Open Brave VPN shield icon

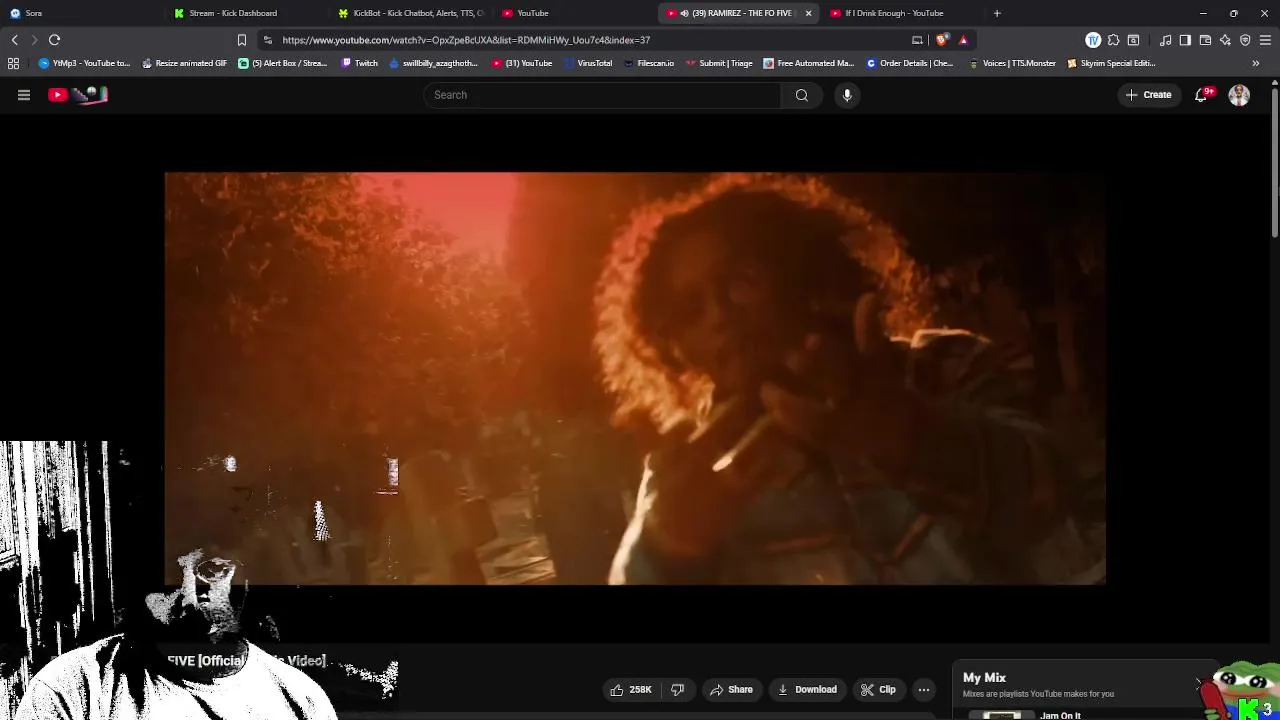pyautogui.click(x=1245, y=40)
